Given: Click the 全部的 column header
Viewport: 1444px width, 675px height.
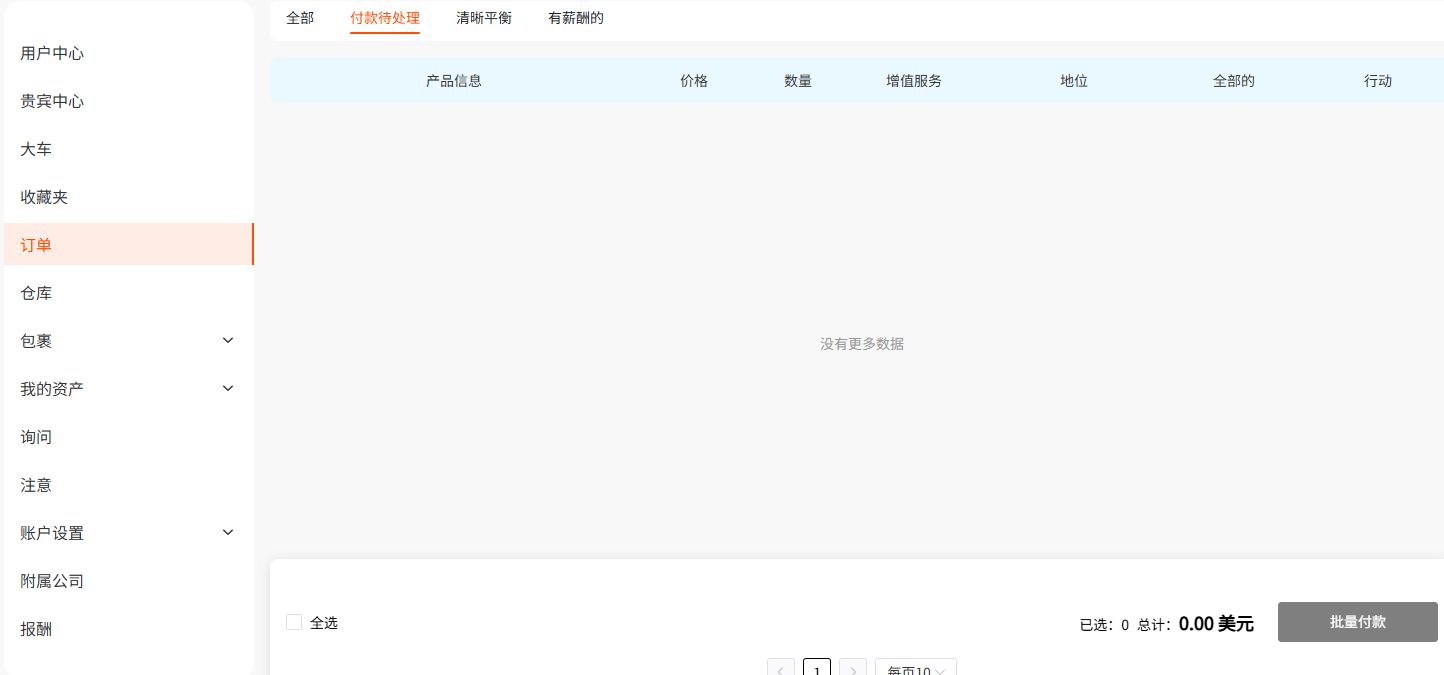Looking at the screenshot, I should pyautogui.click(x=1234, y=81).
